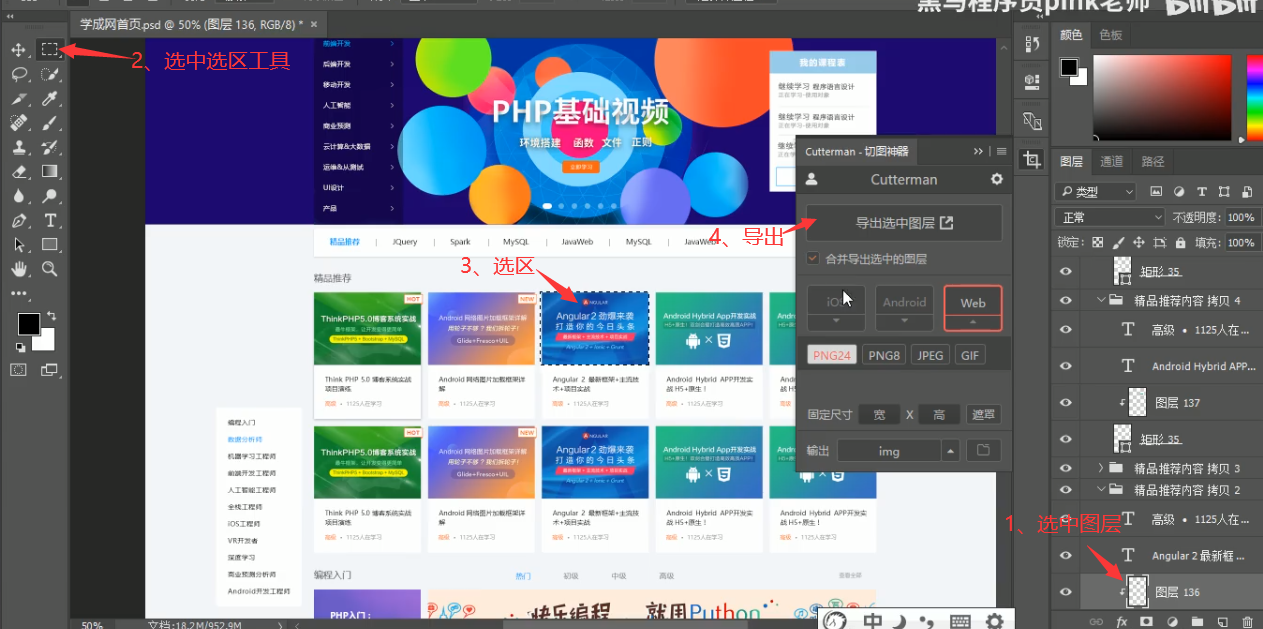
Task: Hide the Angular 2 text layer
Action: [1066, 555]
